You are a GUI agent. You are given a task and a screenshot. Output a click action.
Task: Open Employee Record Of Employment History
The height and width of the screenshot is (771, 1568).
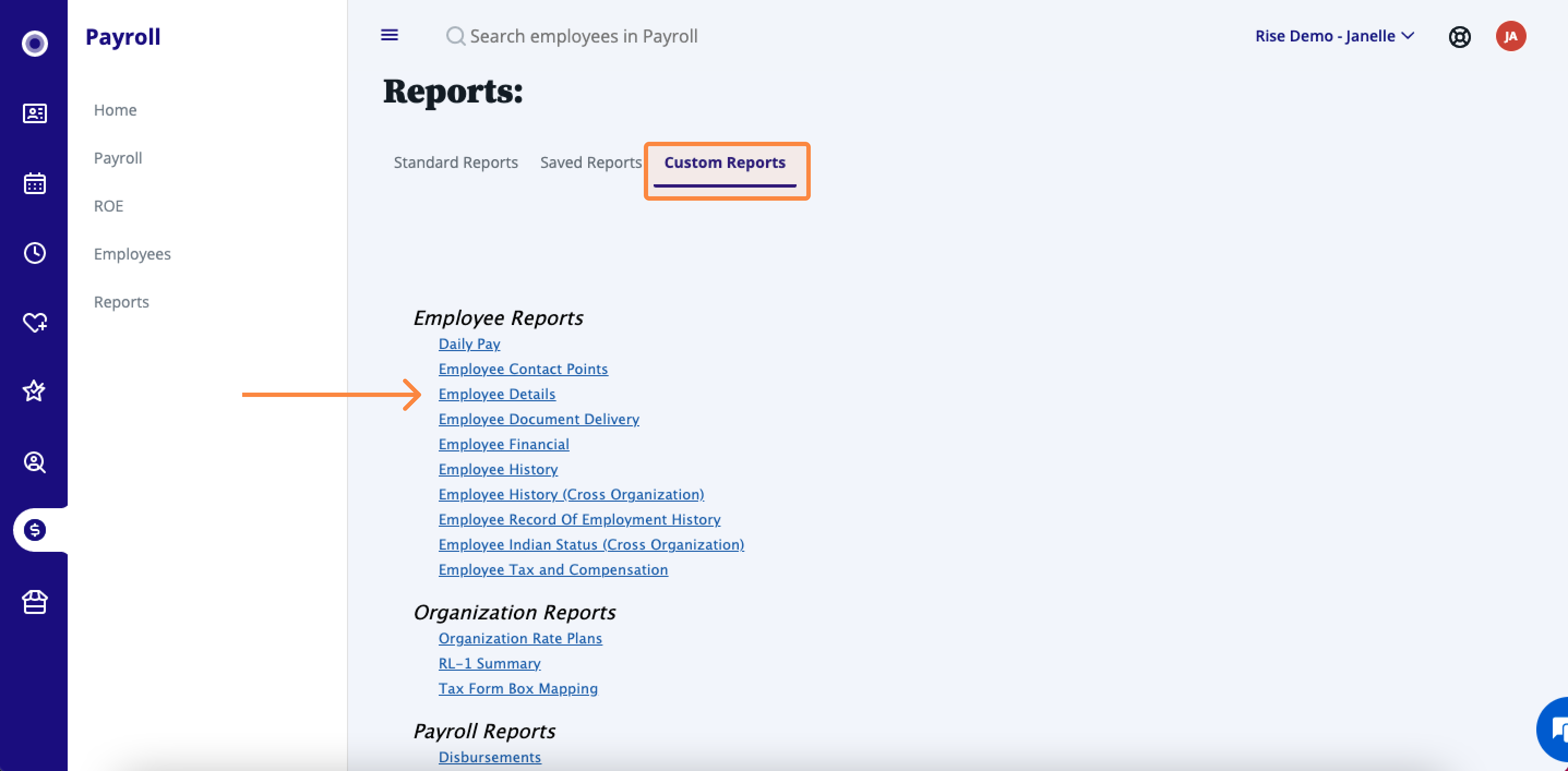click(579, 520)
